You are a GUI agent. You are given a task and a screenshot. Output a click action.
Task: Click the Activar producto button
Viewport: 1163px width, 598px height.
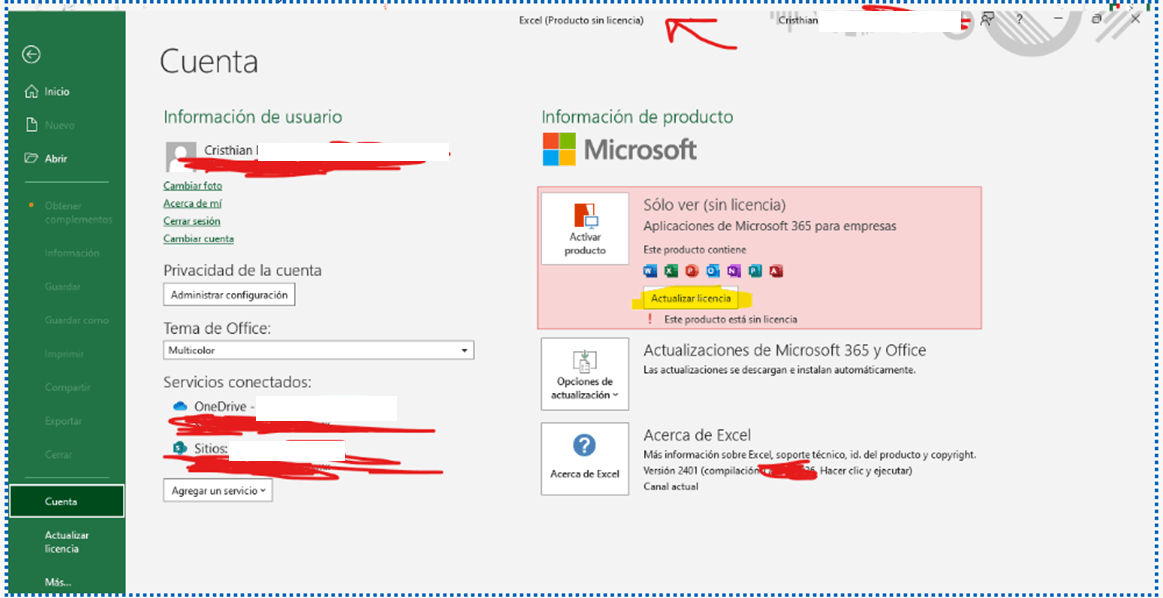(584, 229)
